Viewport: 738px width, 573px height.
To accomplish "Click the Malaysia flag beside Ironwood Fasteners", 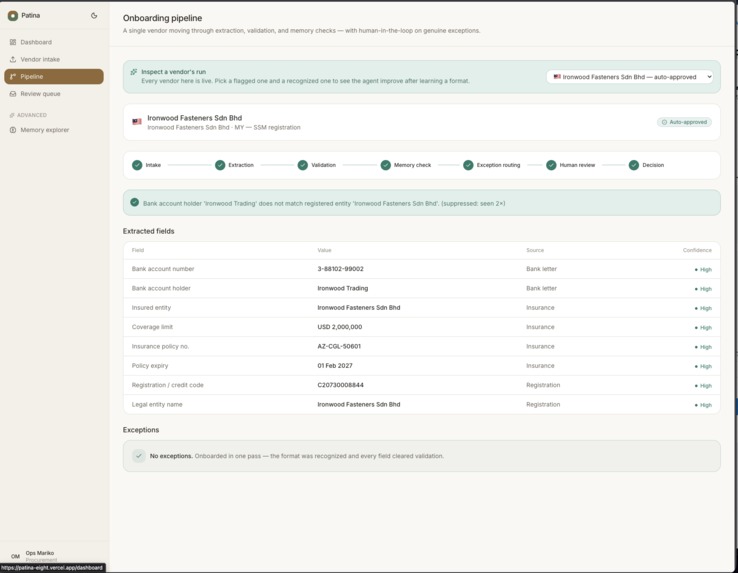I will pos(137,122).
